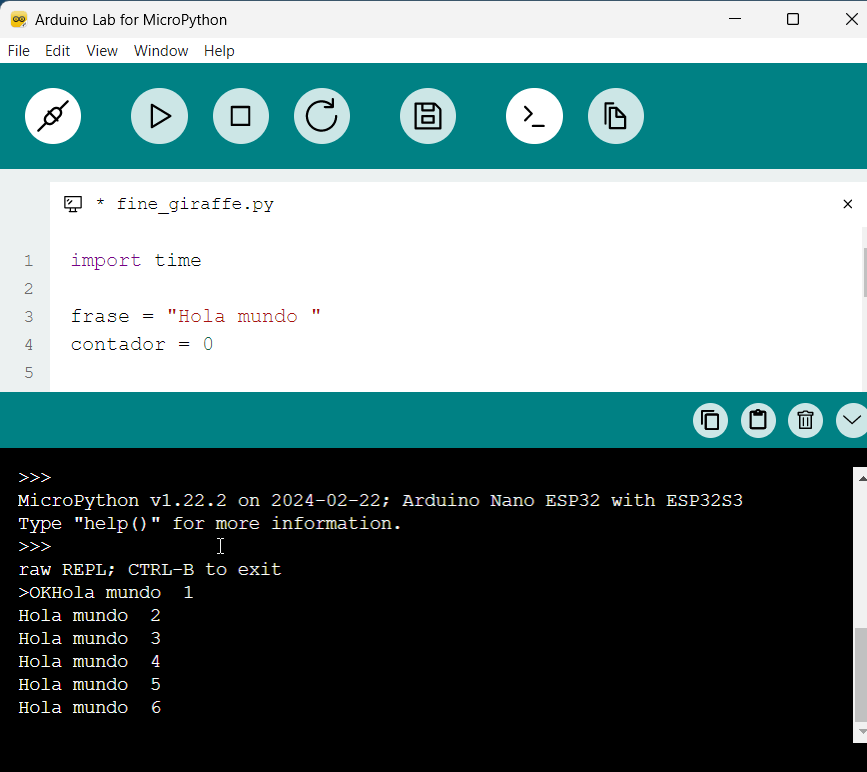The image size is (867, 772).
Task: Maximize the Arduino Lab window
Action: point(793,19)
